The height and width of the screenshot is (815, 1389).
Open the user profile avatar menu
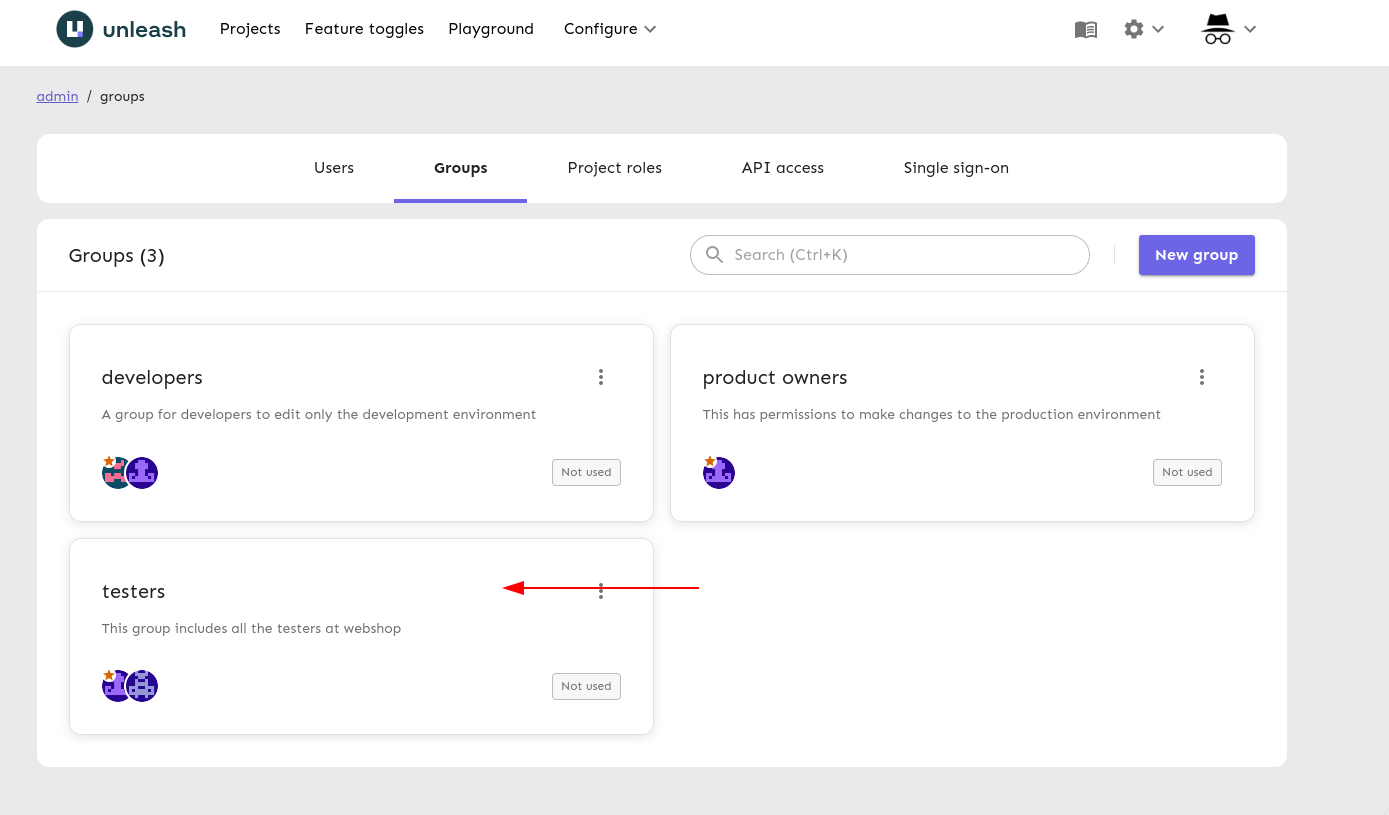[x=1227, y=30]
